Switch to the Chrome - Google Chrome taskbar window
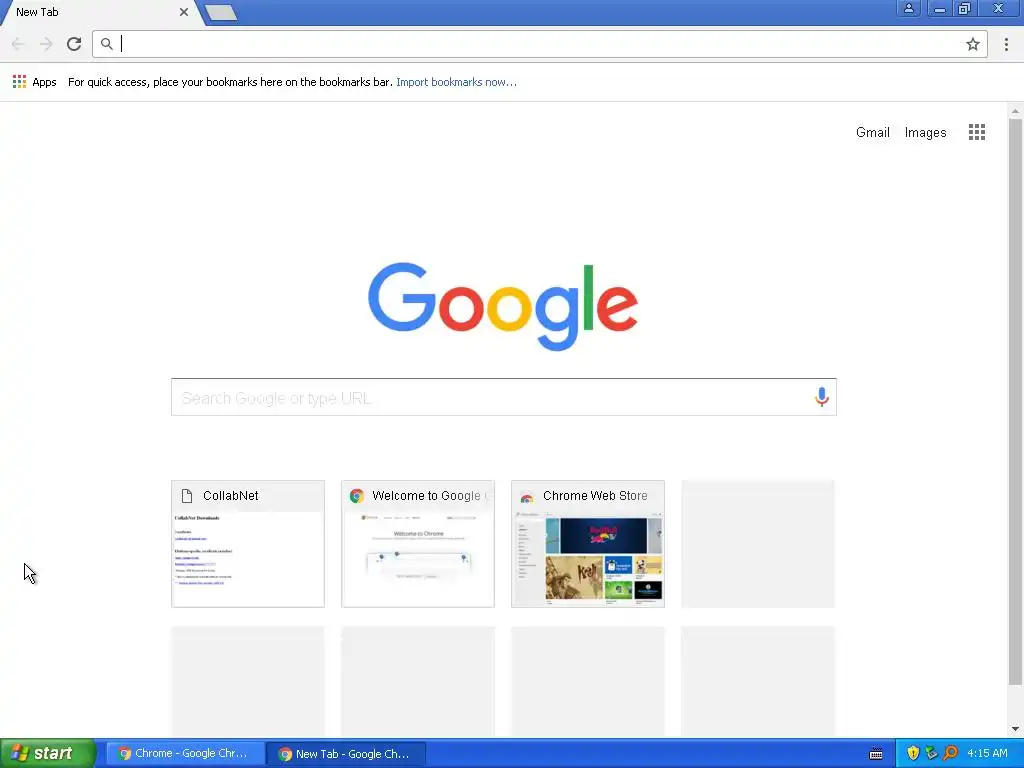This screenshot has height=768, width=1024. (185, 754)
